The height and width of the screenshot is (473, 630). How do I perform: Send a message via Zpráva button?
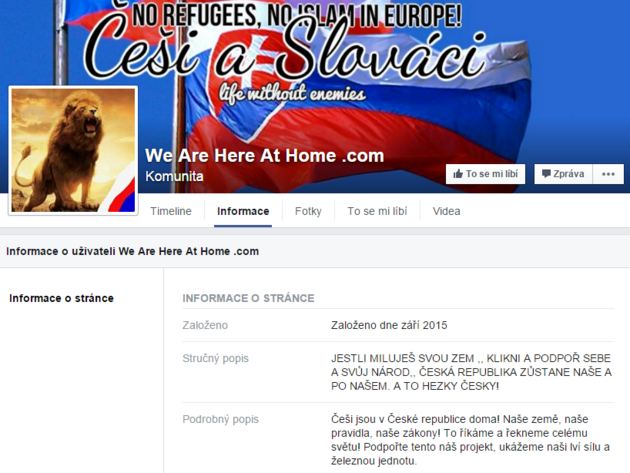(563, 174)
